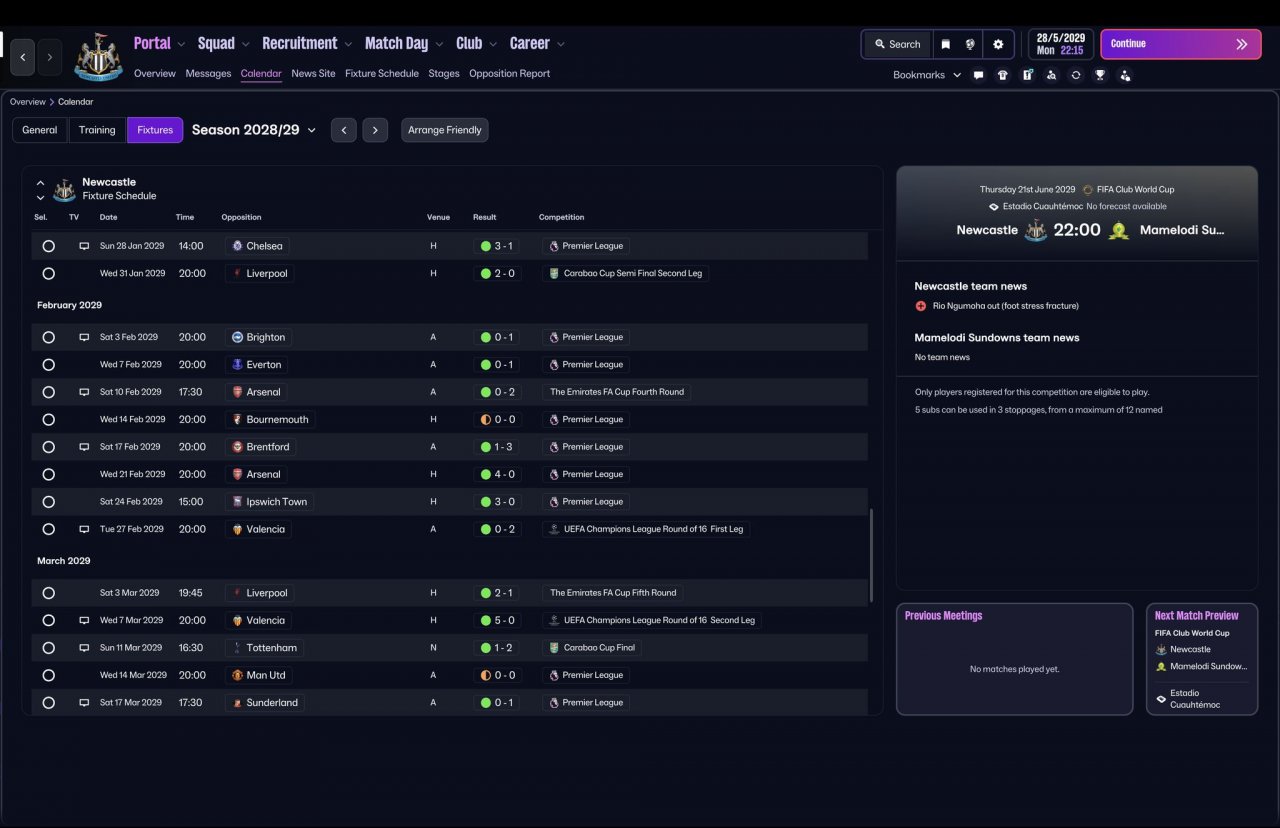
Task: Open the Next Match Preview card
Action: (x=1202, y=659)
